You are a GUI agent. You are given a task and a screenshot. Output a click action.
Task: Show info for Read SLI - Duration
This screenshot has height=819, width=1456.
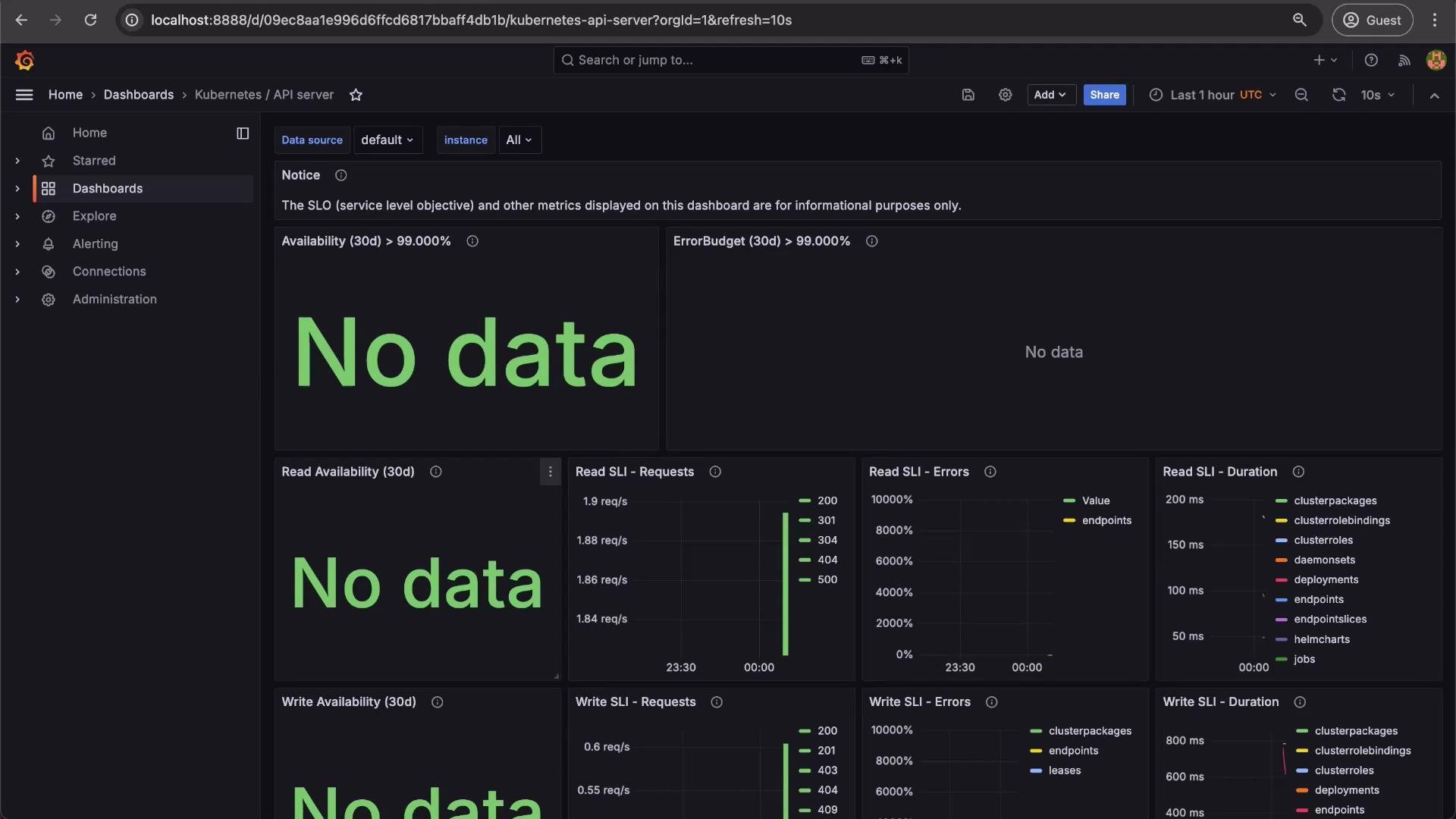[1298, 472]
